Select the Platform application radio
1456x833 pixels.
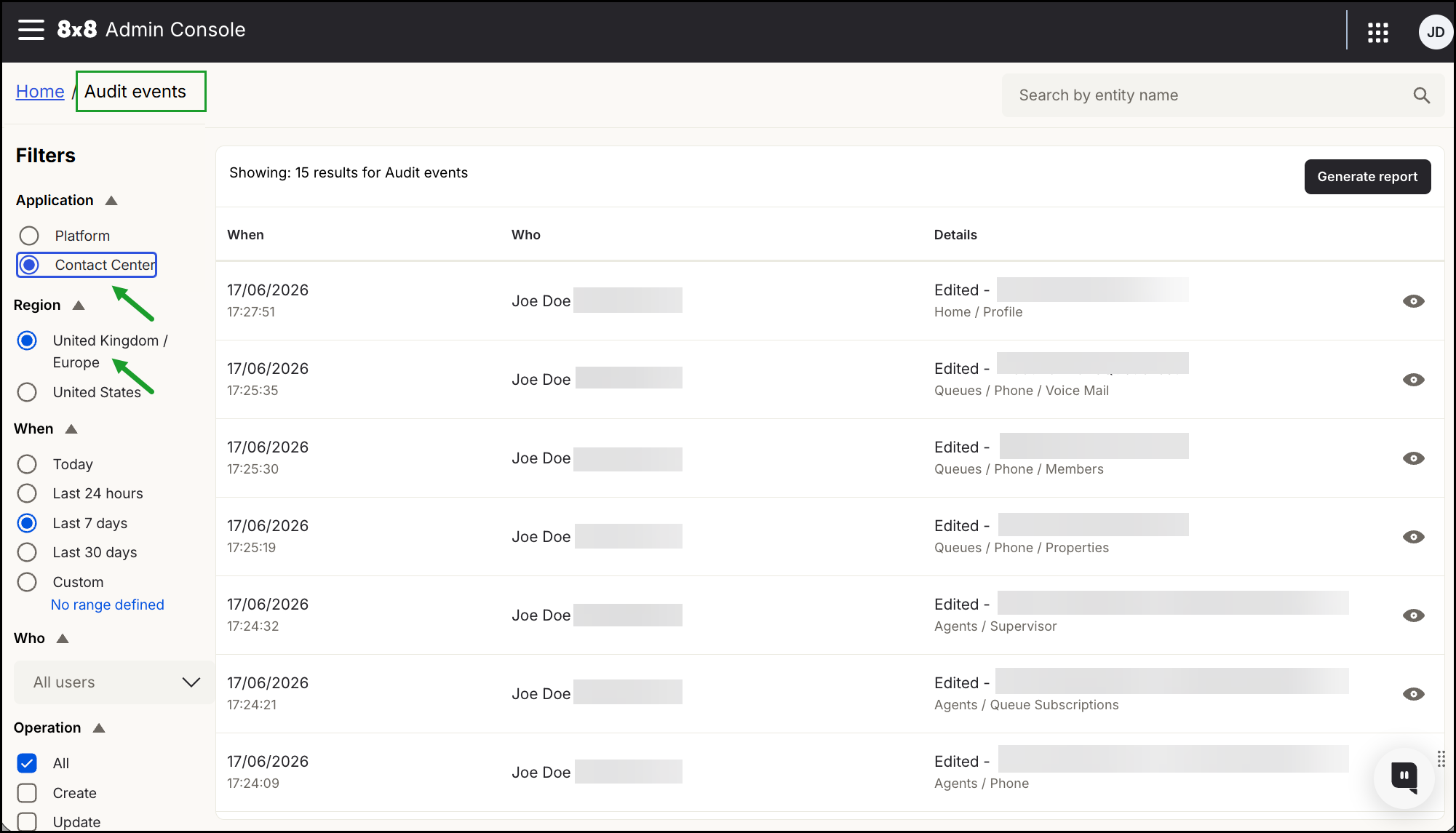coord(29,236)
